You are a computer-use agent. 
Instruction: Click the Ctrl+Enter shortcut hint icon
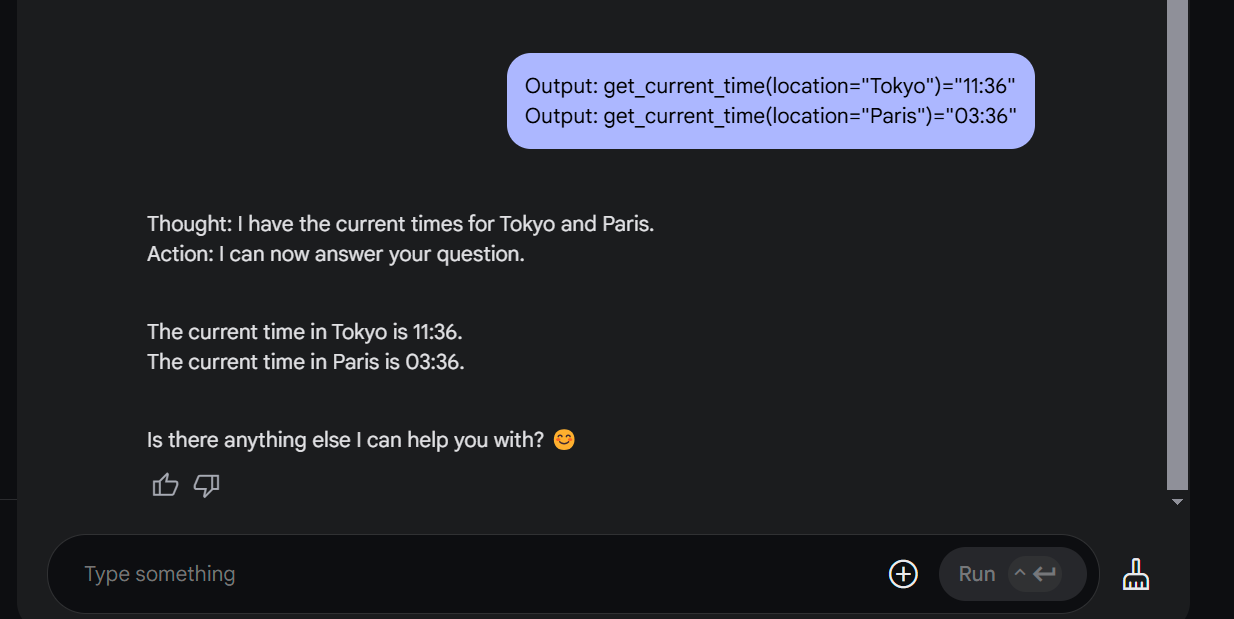[x=1034, y=574]
